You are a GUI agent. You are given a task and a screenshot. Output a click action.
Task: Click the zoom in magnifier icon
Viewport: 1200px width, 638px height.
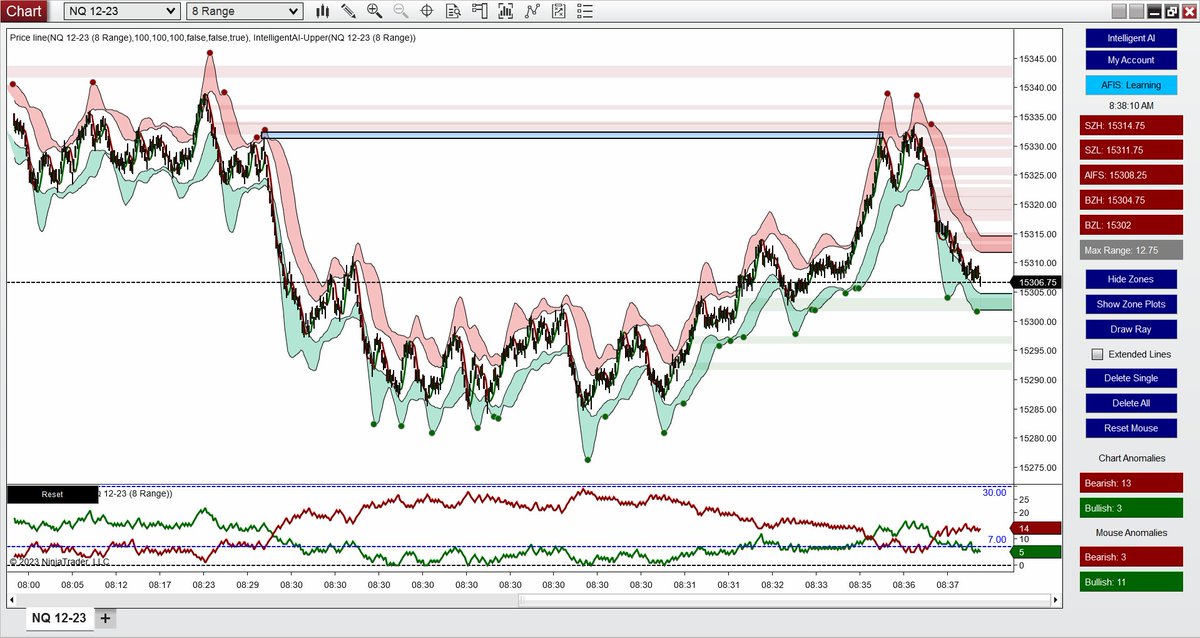(x=374, y=11)
